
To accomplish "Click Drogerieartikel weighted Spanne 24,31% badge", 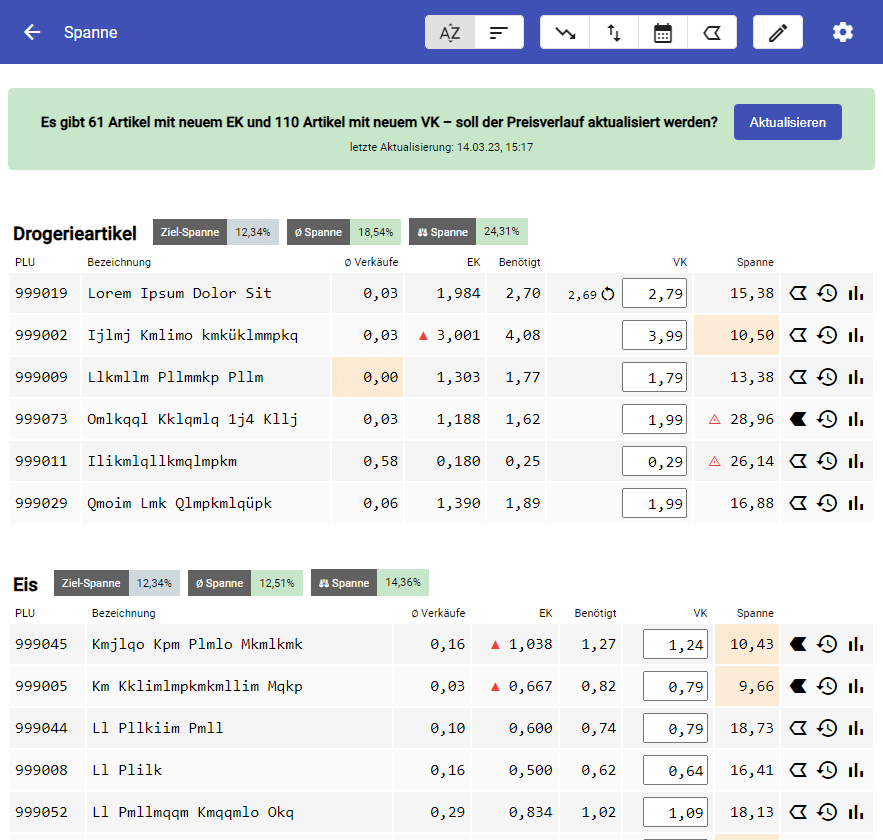I will pyautogui.click(x=468, y=231).
